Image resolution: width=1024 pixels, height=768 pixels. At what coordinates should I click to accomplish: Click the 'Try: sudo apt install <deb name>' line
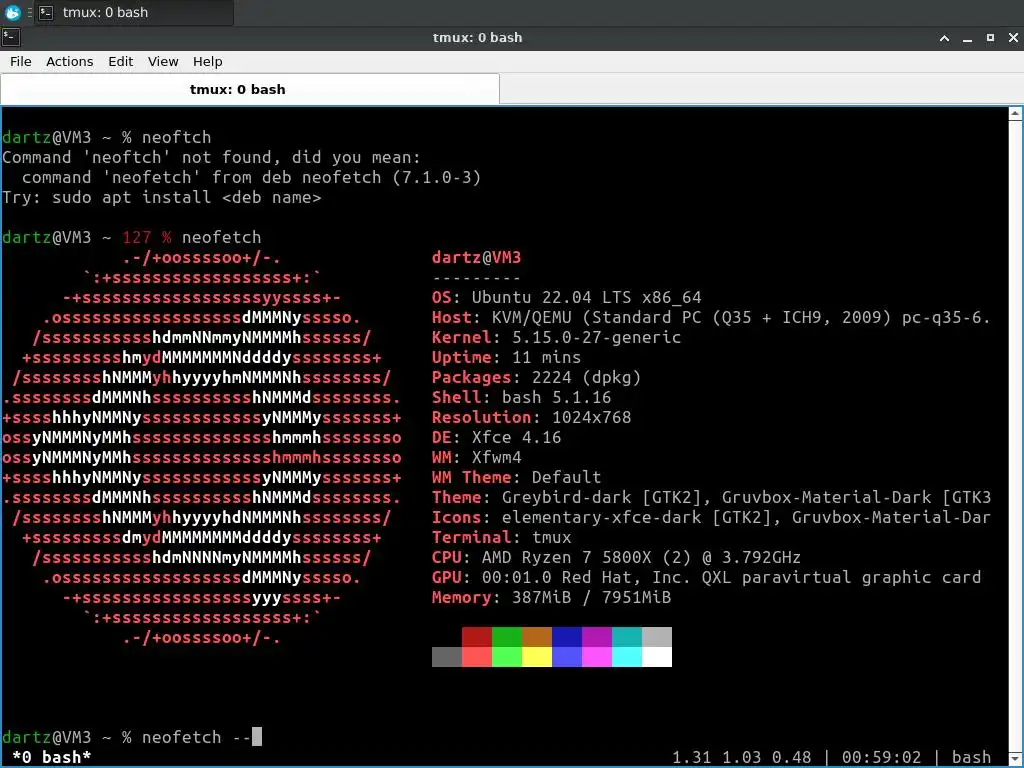[x=161, y=197]
